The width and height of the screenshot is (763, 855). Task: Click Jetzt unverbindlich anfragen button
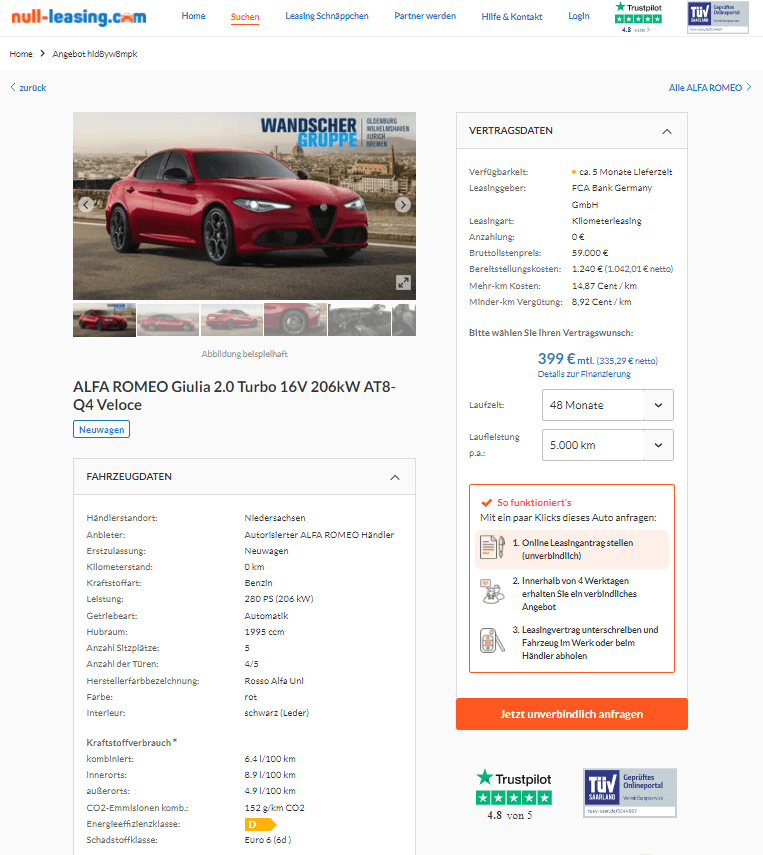point(572,714)
